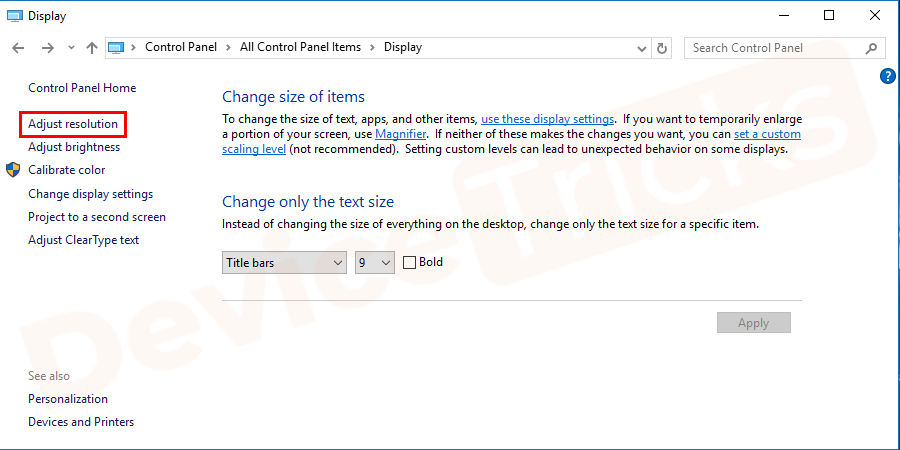Refresh the Control Panel address bar
This screenshot has height=450, width=900.
(662, 48)
